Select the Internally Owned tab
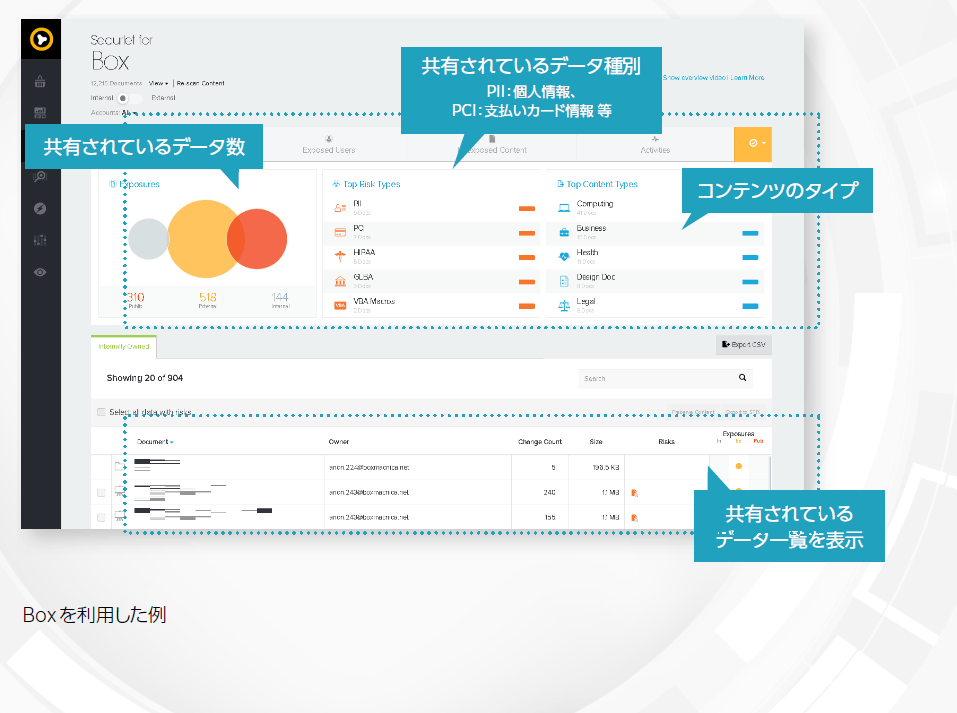Screen dimensions: 957x713 click(x=124, y=346)
